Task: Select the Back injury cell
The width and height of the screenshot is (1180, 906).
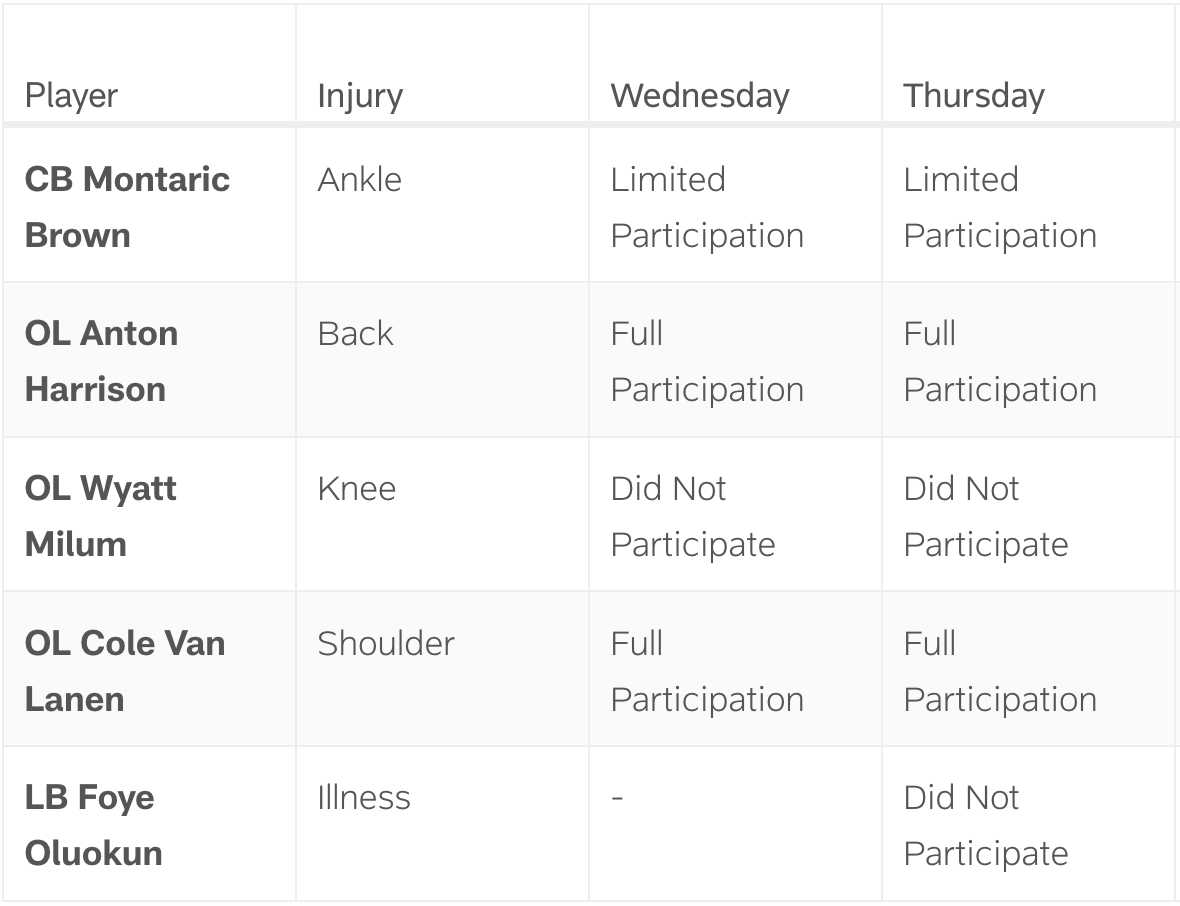Action: (355, 334)
